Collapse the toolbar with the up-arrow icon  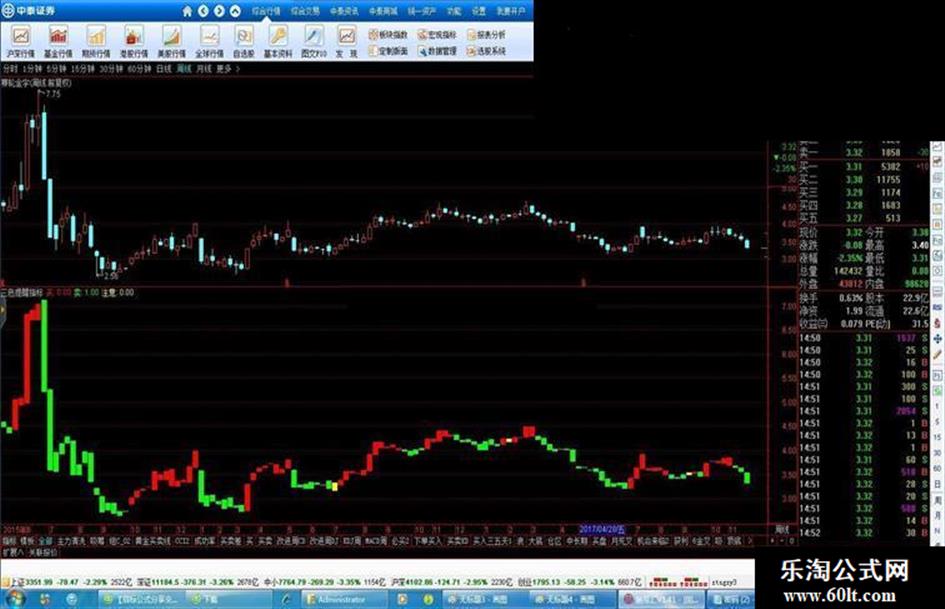click(236, 11)
